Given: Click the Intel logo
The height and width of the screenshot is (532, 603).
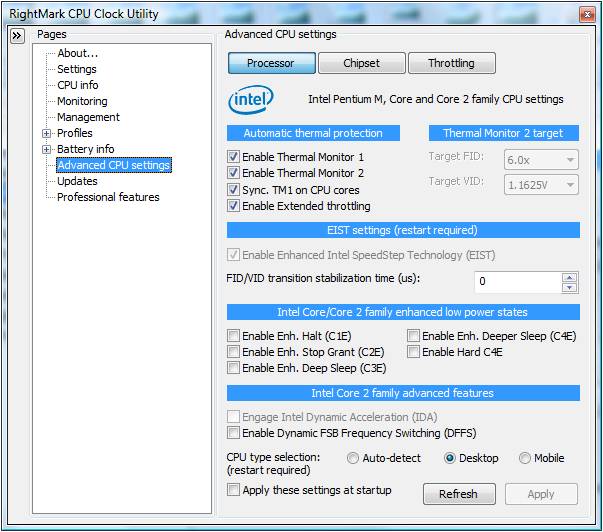Looking at the screenshot, I should tap(251, 99).
